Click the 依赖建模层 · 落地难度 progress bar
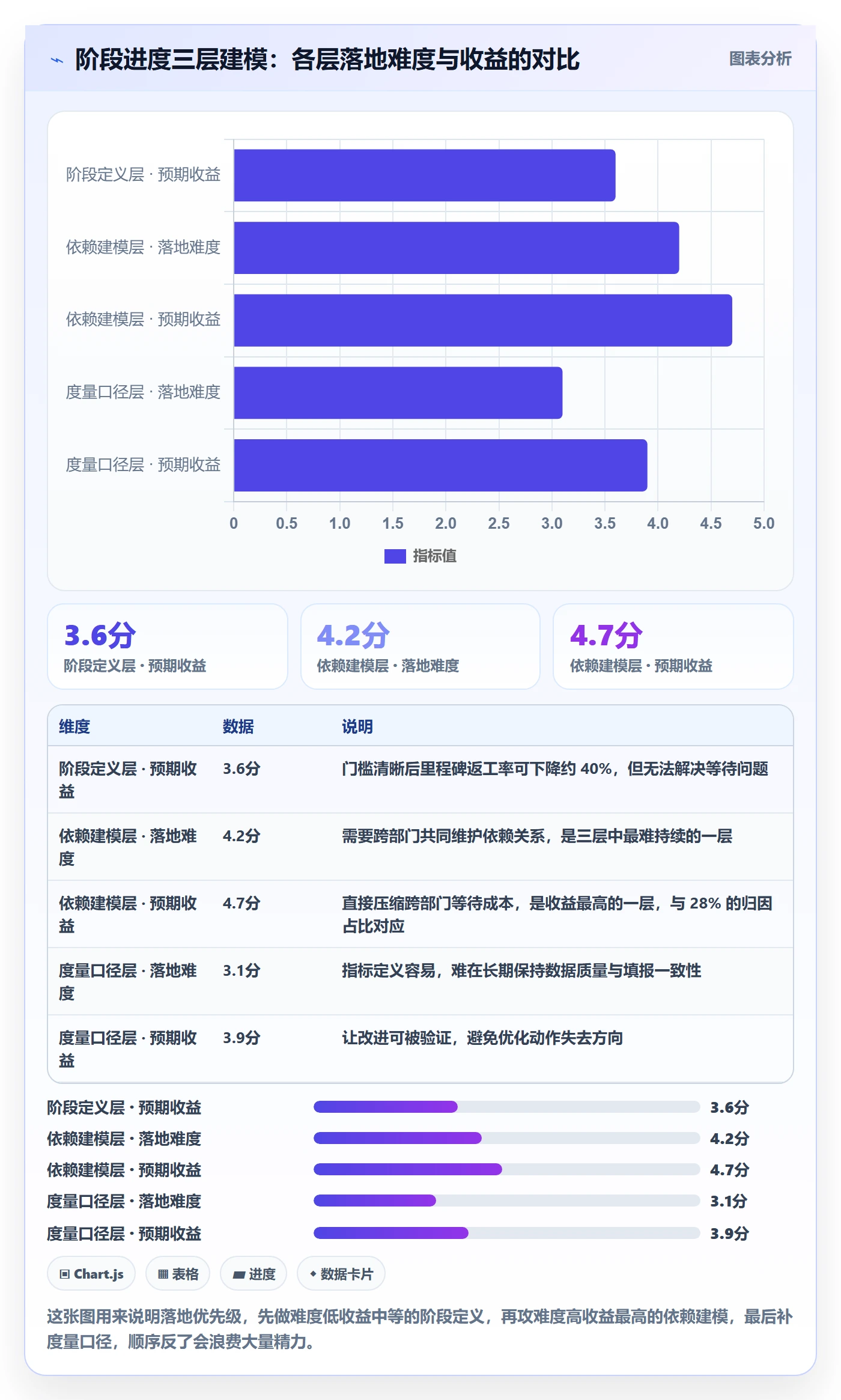 tap(507, 1138)
